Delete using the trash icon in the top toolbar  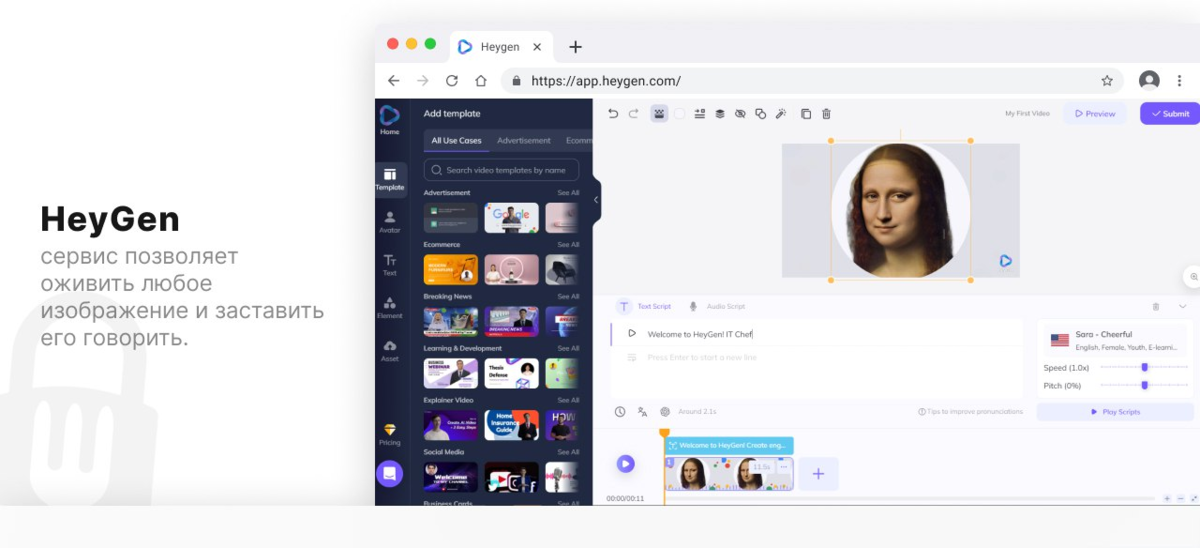(x=826, y=114)
